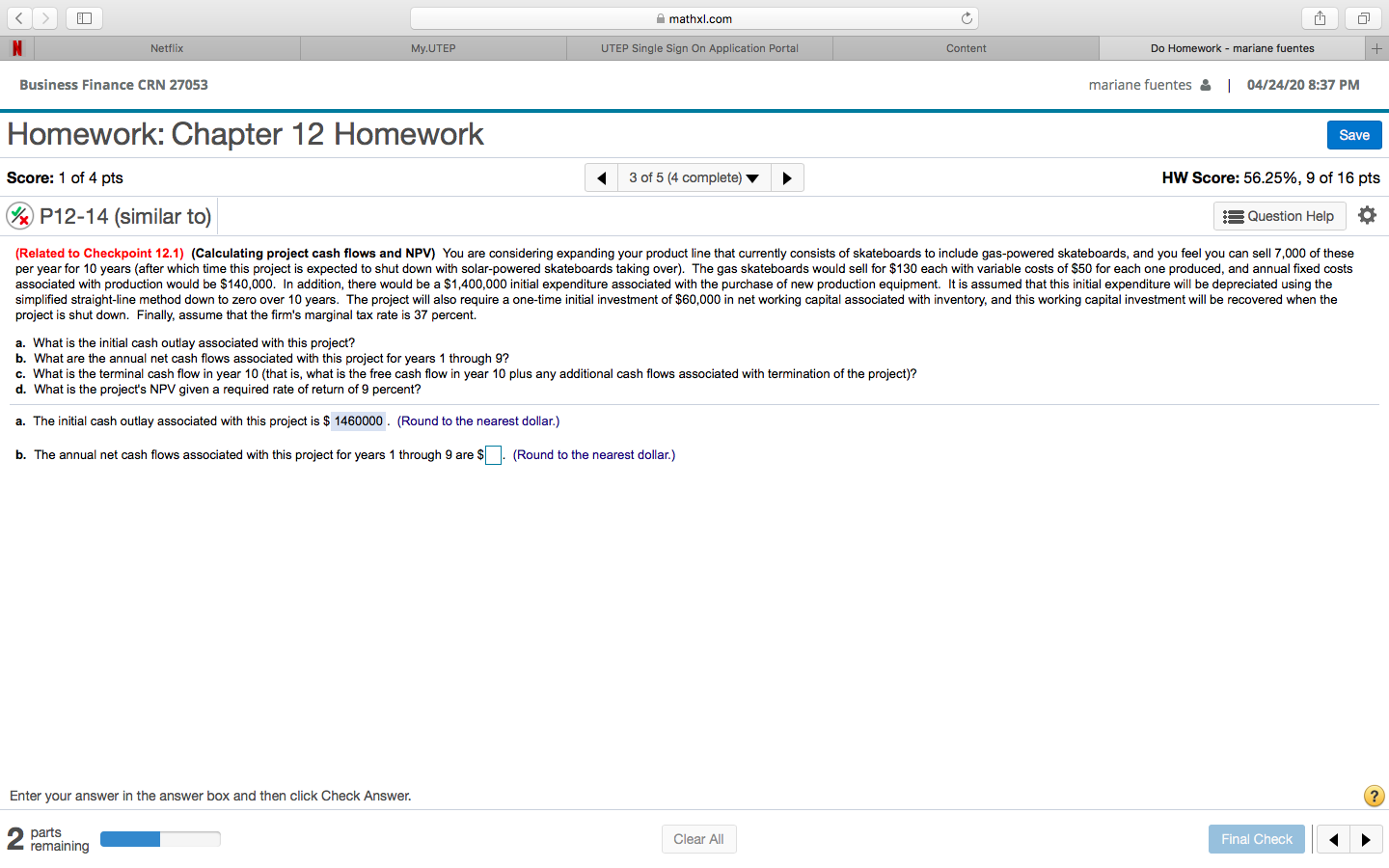This screenshot has height=868, width=1389.
Task: Open the mariane fuentes profile icon
Action: coord(1205,85)
